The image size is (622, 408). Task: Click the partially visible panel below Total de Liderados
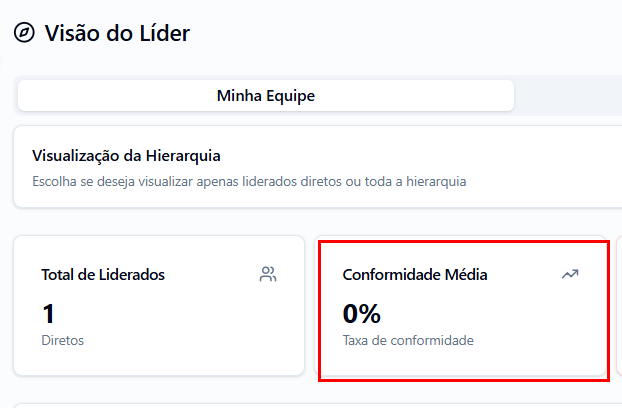coord(300,405)
